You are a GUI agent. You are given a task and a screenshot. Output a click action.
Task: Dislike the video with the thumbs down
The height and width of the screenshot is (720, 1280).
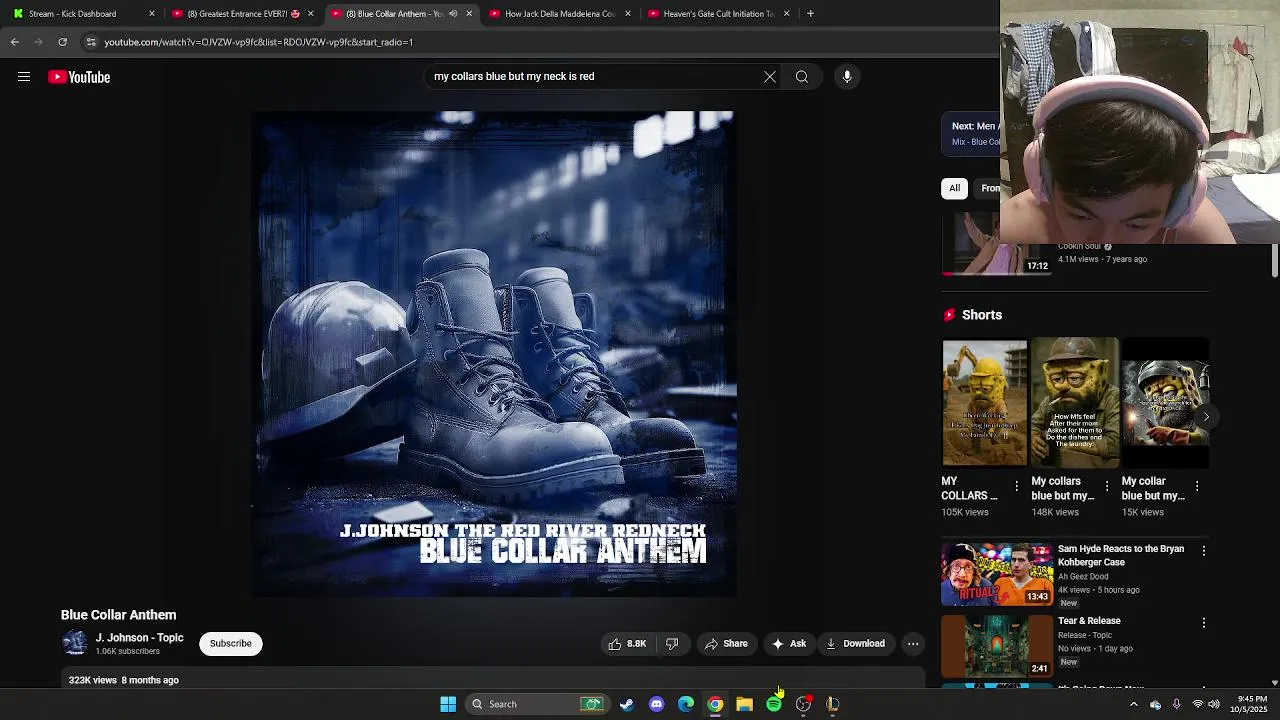pyautogui.click(x=672, y=644)
